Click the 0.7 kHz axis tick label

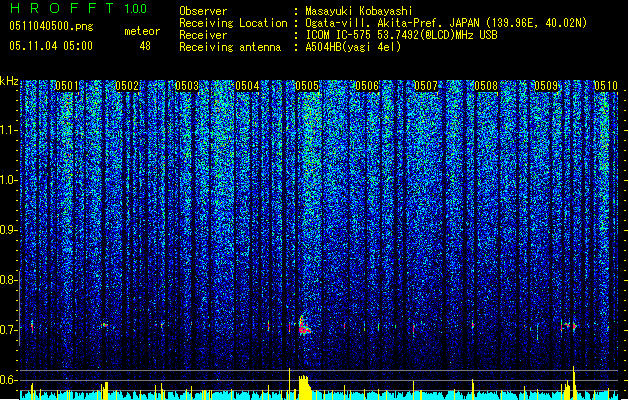point(8,330)
